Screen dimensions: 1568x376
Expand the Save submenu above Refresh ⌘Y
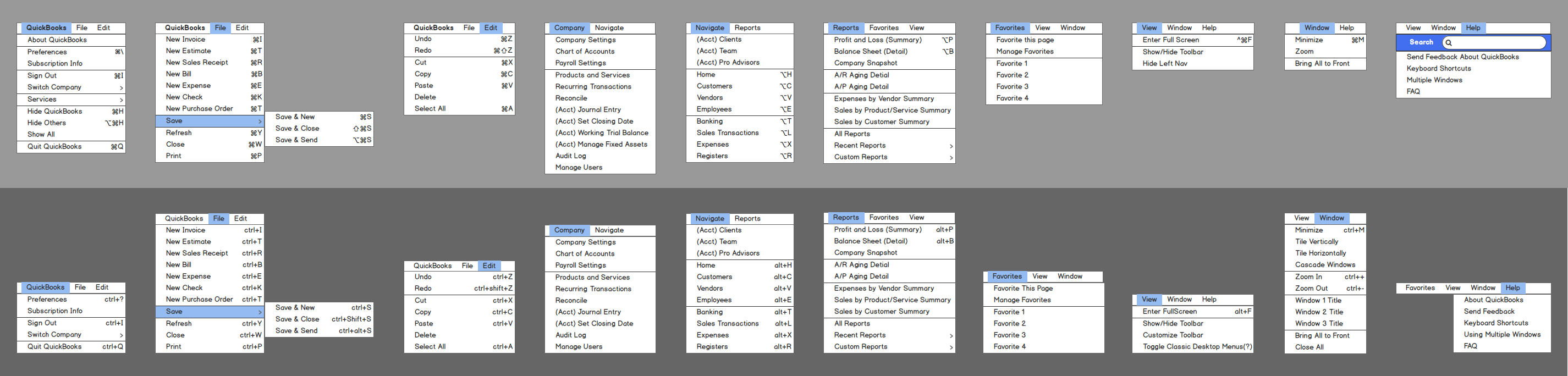210,121
